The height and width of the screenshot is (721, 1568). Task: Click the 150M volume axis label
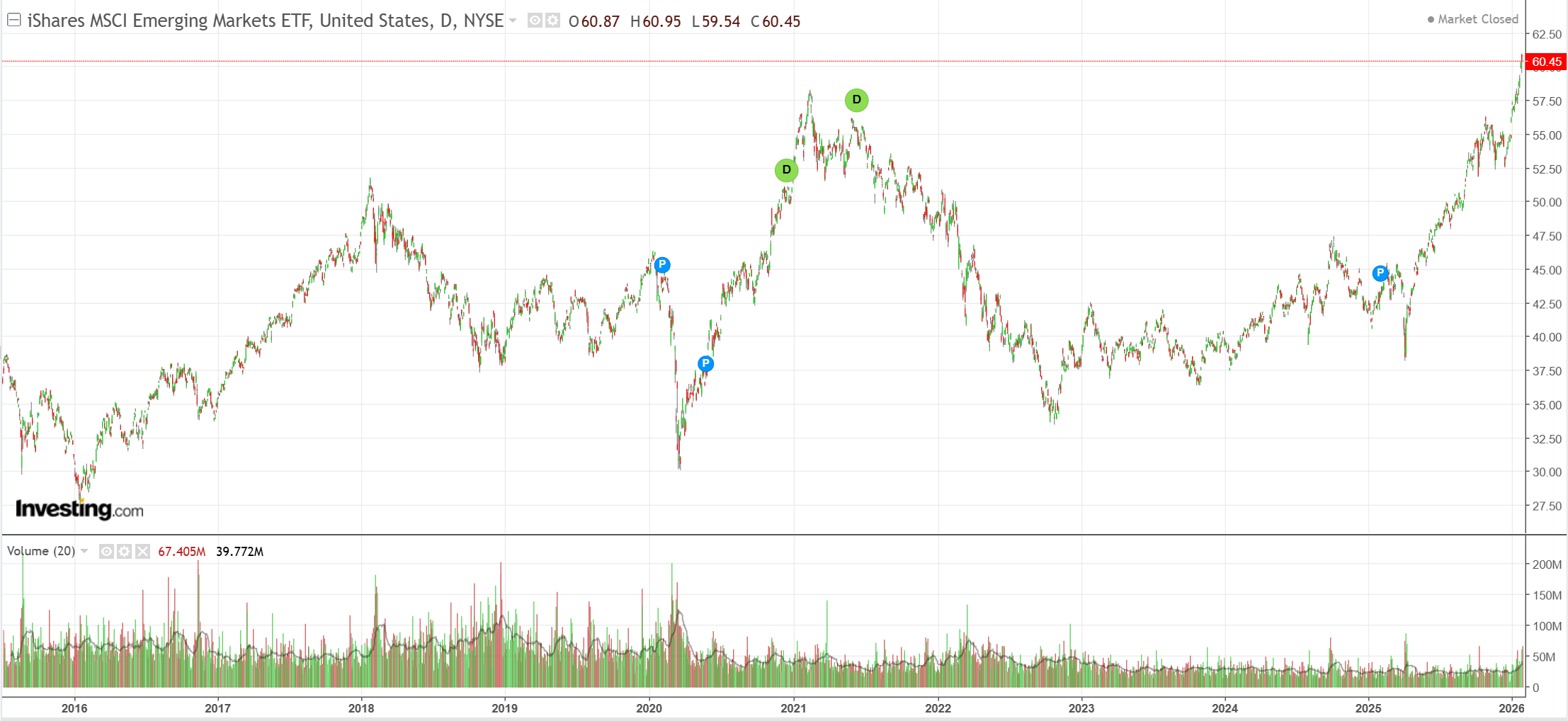[1547, 596]
